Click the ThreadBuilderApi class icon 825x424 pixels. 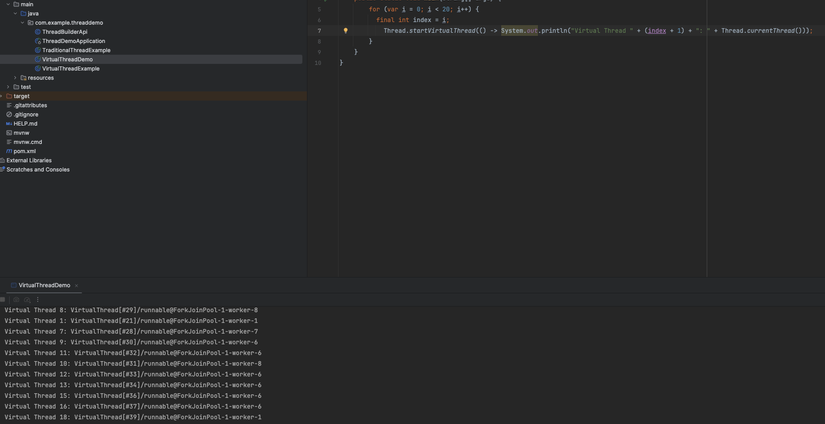(x=37, y=32)
